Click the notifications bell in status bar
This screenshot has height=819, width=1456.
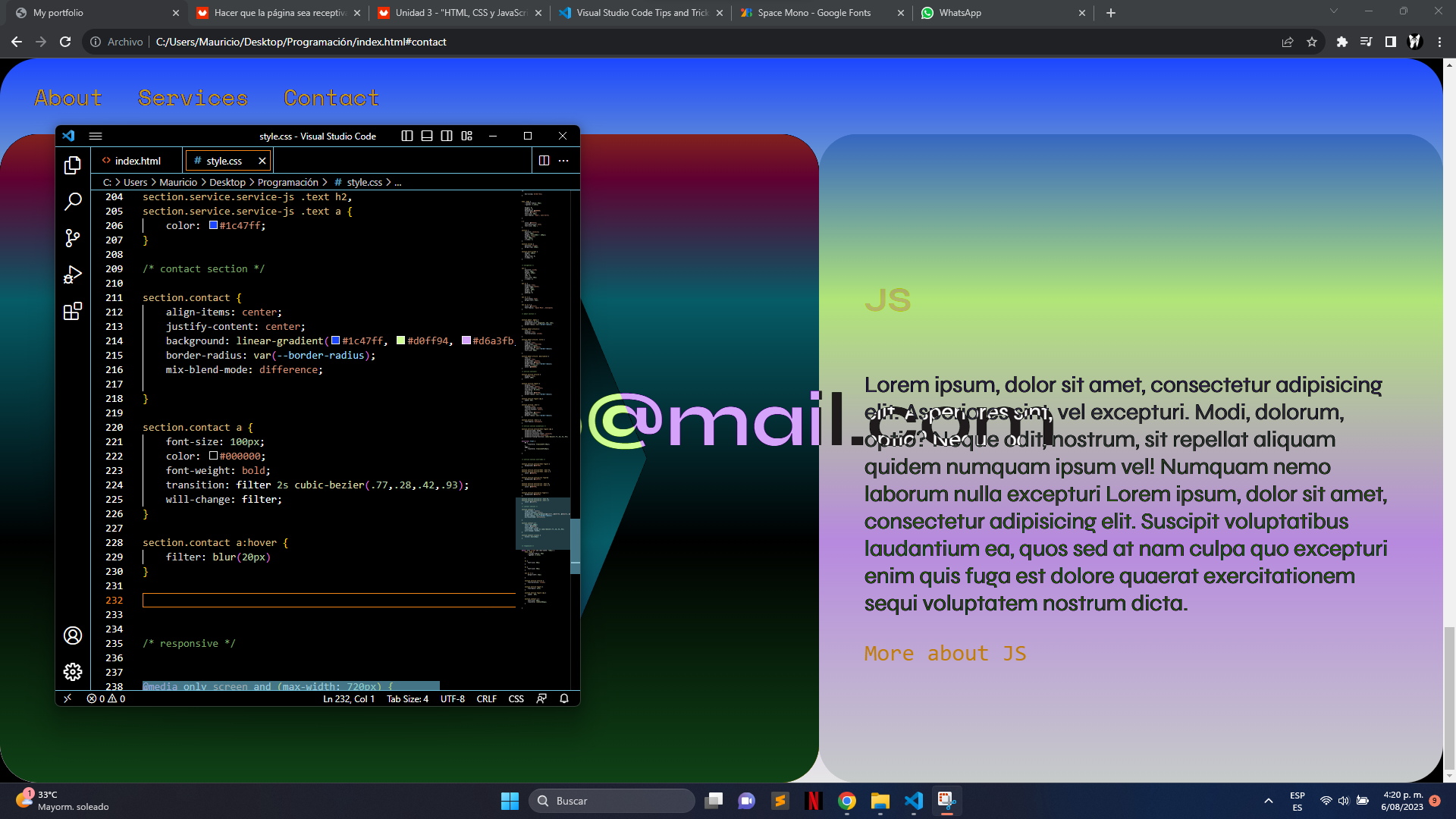564,698
